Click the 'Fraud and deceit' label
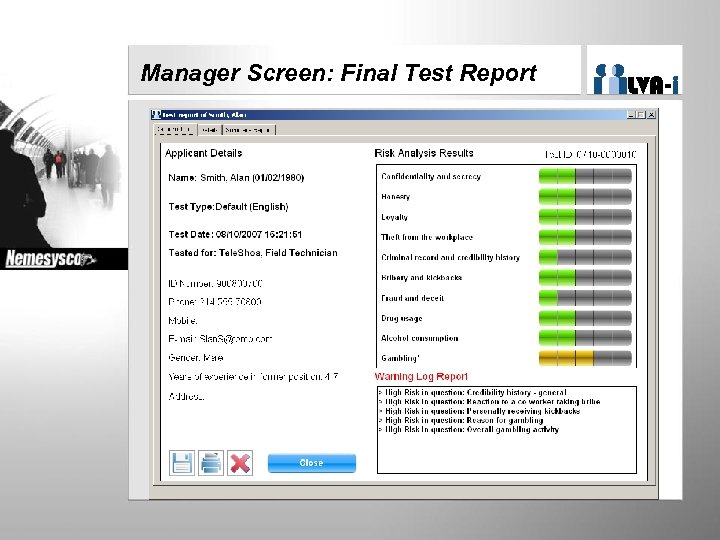Image resolution: width=720 pixels, height=540 pixels. (412, 298)
